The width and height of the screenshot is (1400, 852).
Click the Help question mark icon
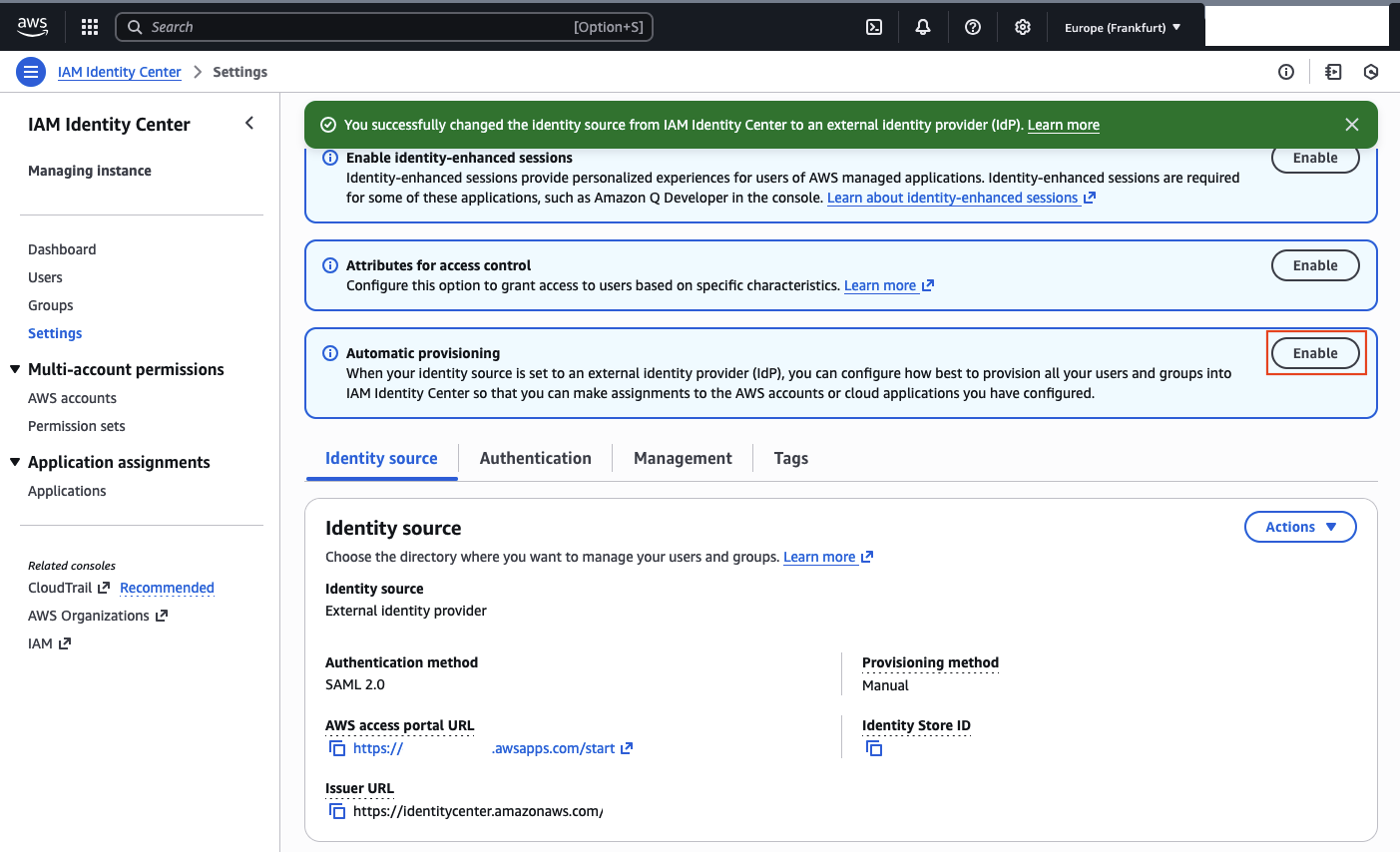pos(972,27)
